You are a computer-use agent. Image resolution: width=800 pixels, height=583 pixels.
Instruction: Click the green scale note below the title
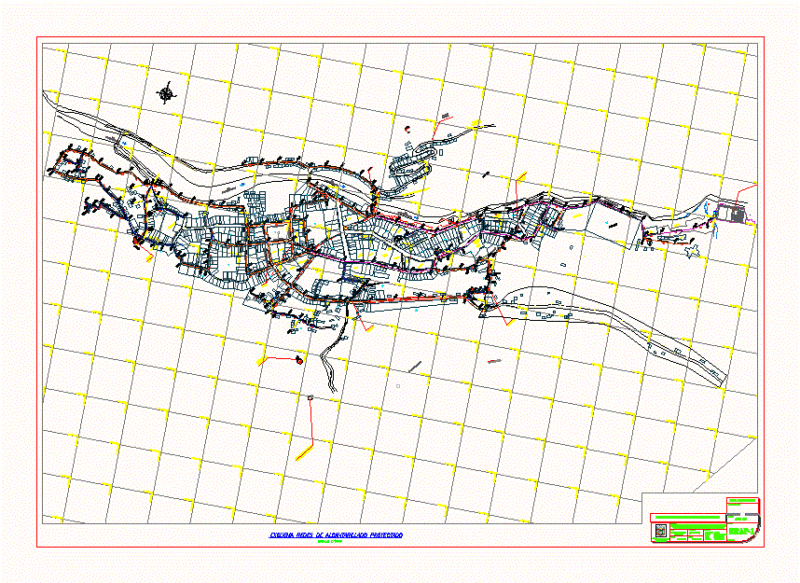tap(330, 542)
